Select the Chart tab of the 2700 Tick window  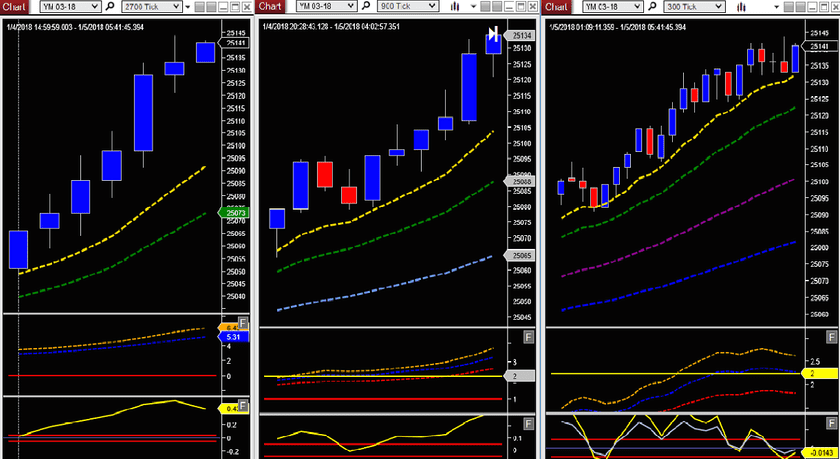[14, 6]
